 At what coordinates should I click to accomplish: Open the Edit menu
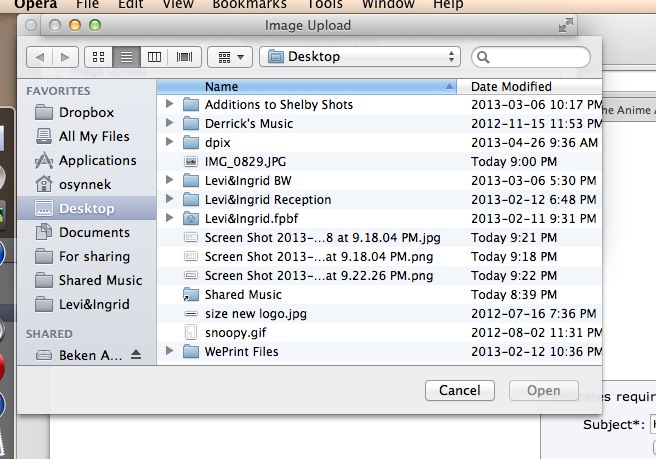point(131,5)
